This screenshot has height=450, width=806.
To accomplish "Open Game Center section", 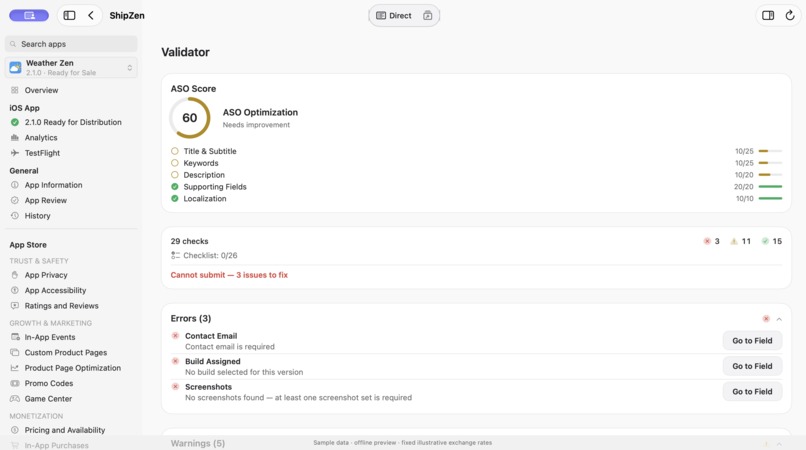I will (48, 399).
